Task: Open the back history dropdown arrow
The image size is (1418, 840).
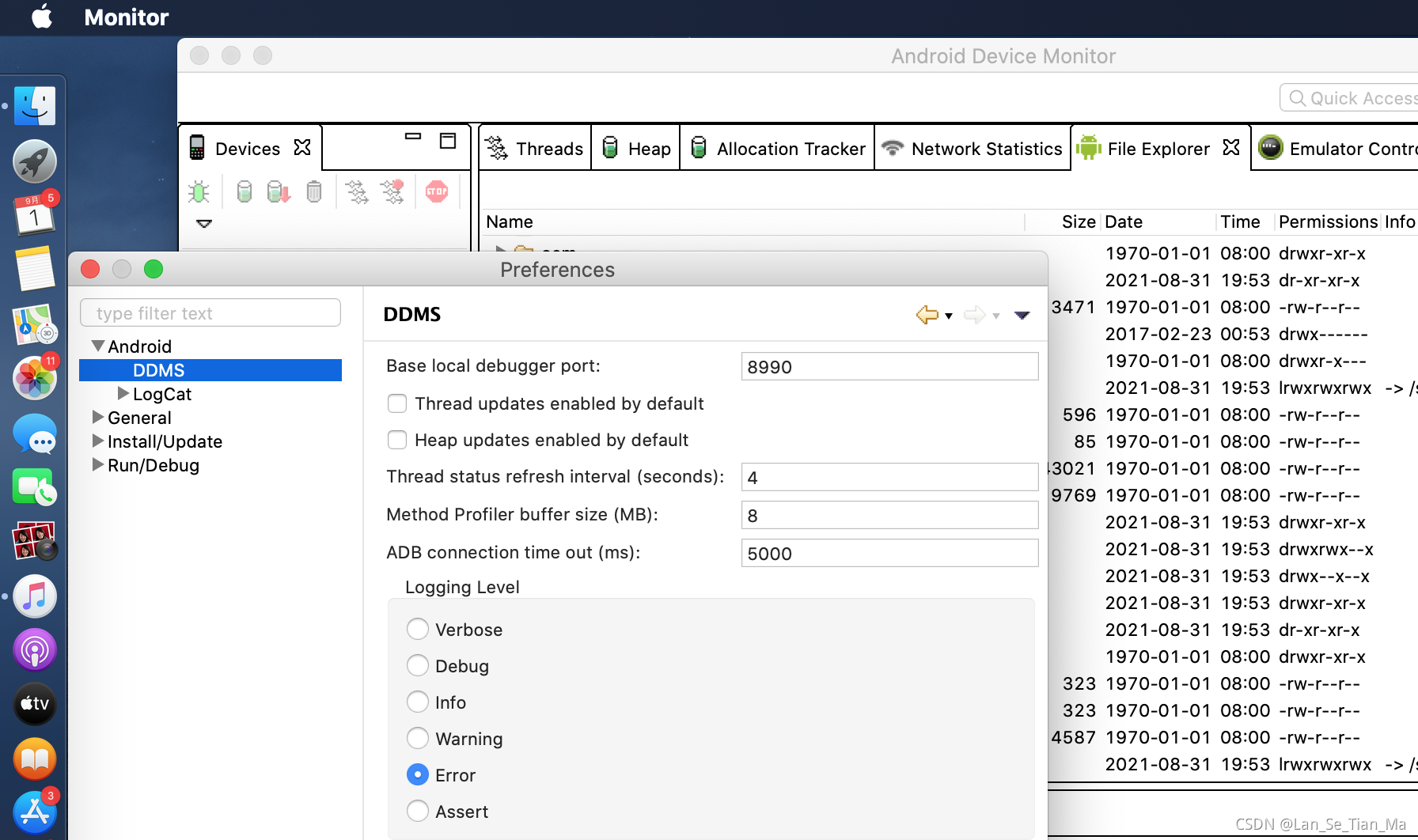Action: [949, 316]
